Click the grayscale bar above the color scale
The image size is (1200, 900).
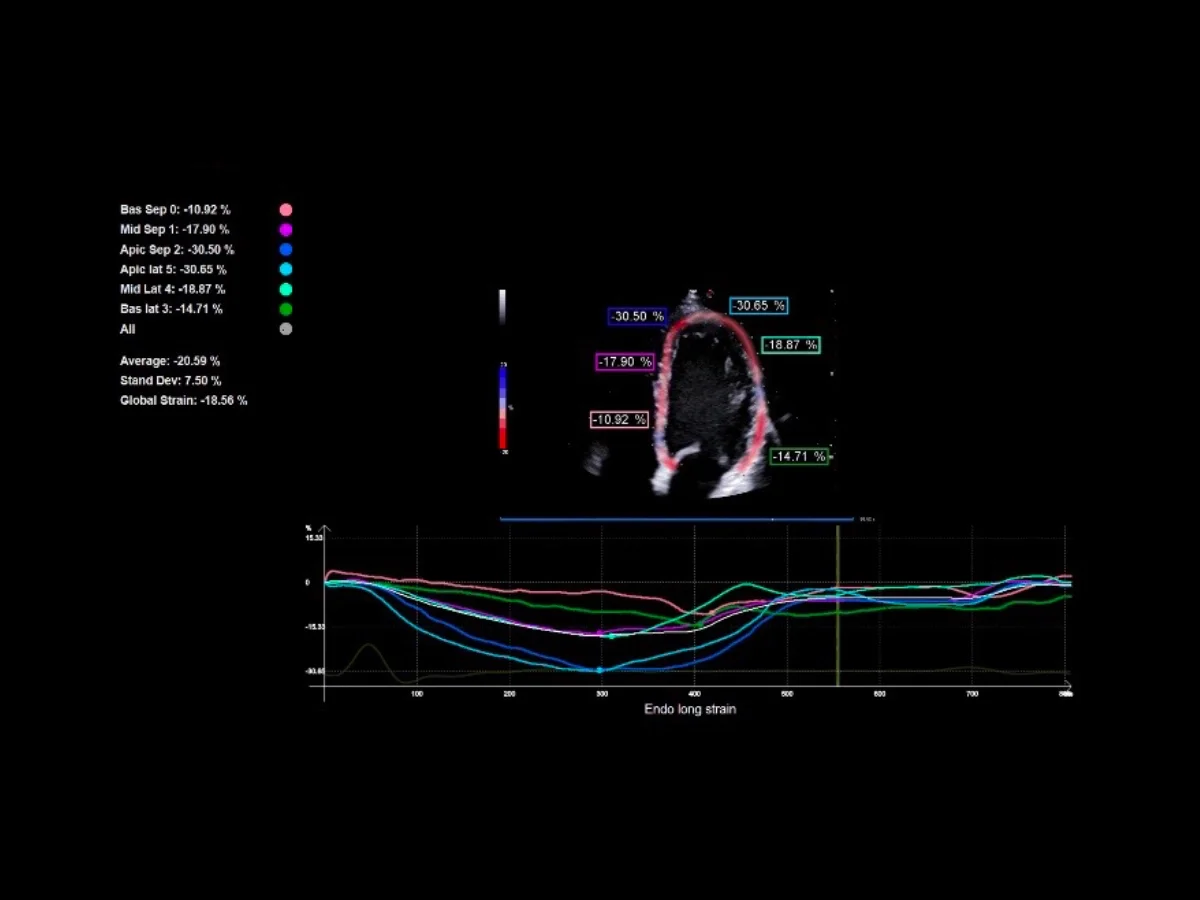click(x=503, y=307)
